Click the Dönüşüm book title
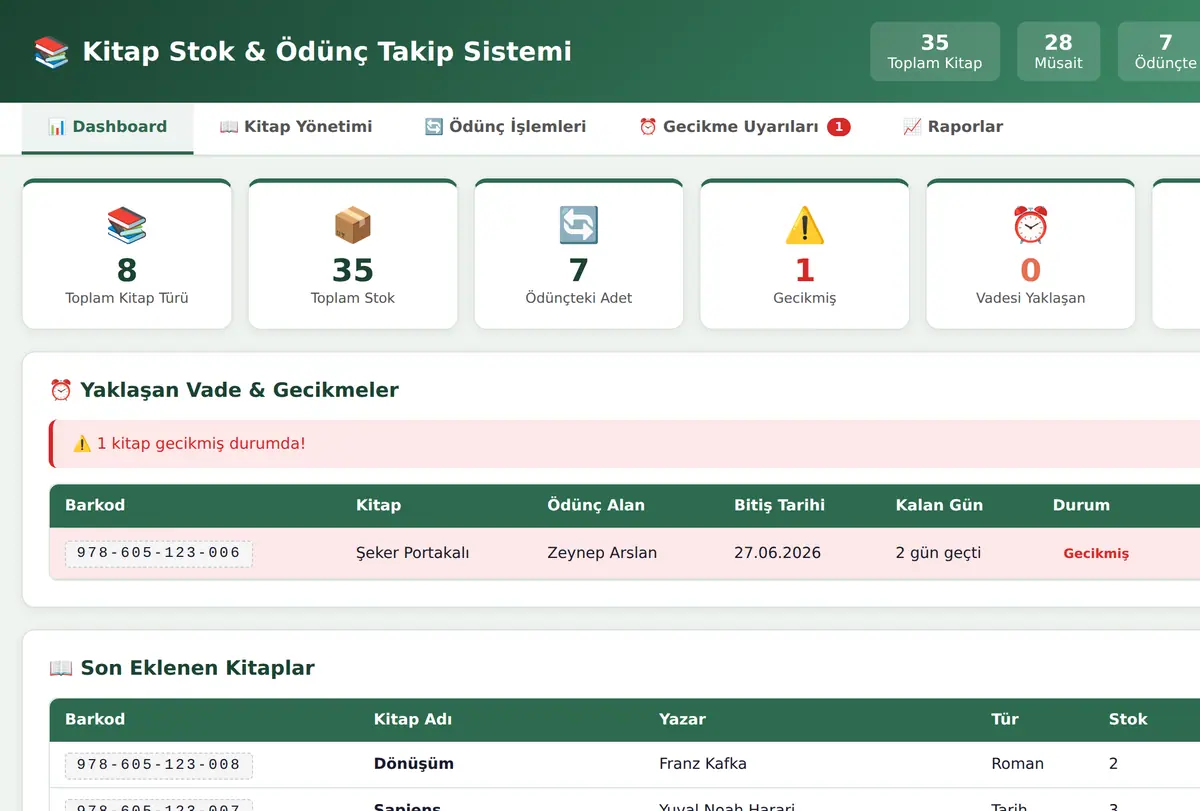Image resolution: width=1200 pixels, height=811 pixels. pos(414,763)
